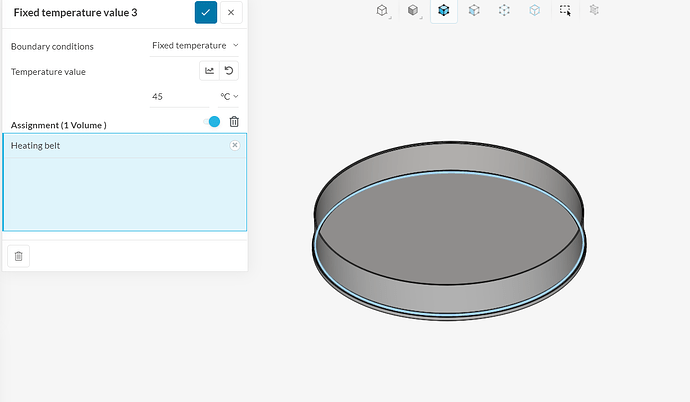Open temperature table/function input icon

coord(210,71)
